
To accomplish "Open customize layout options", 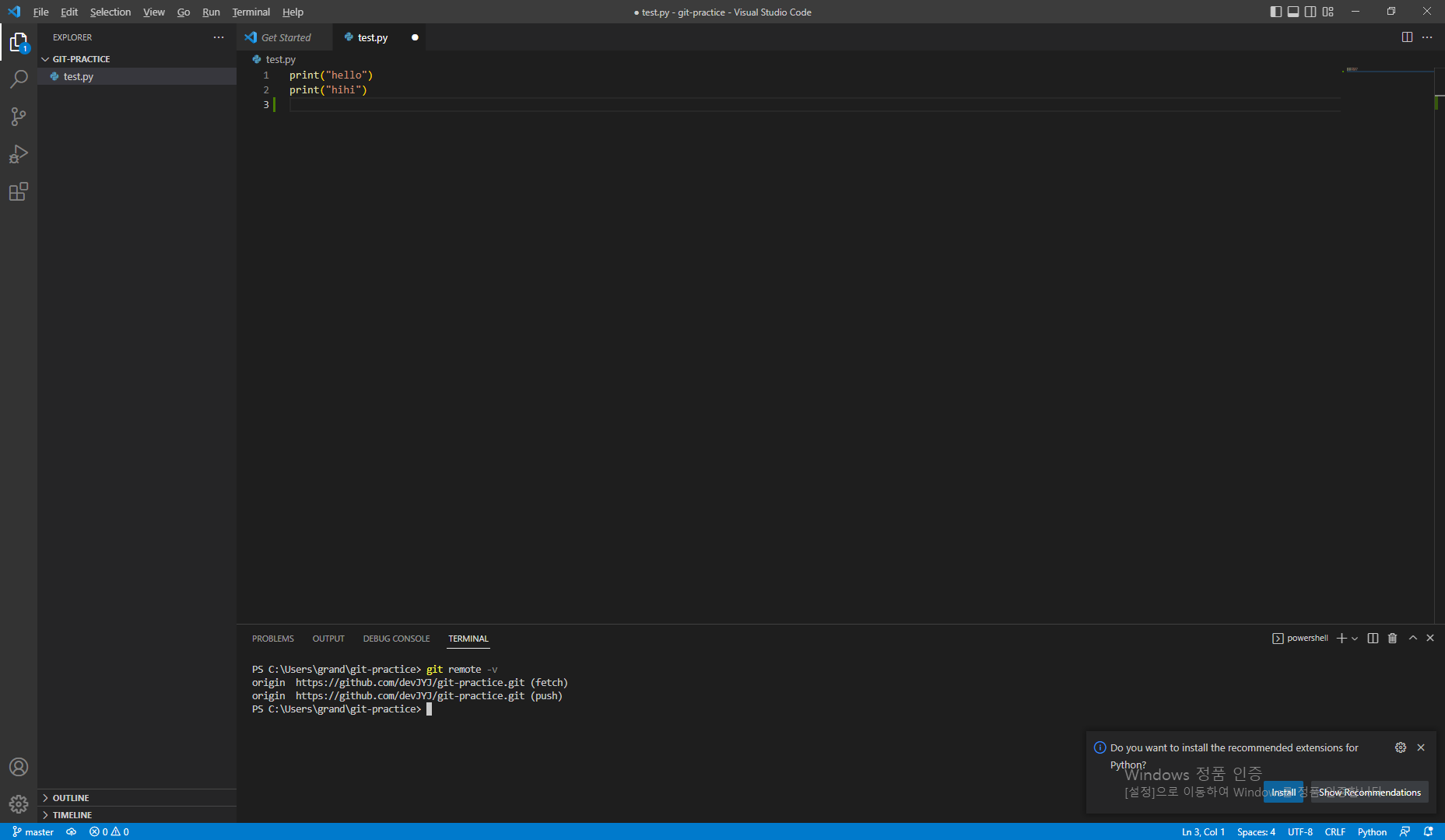I will [x=1328, y=12].
